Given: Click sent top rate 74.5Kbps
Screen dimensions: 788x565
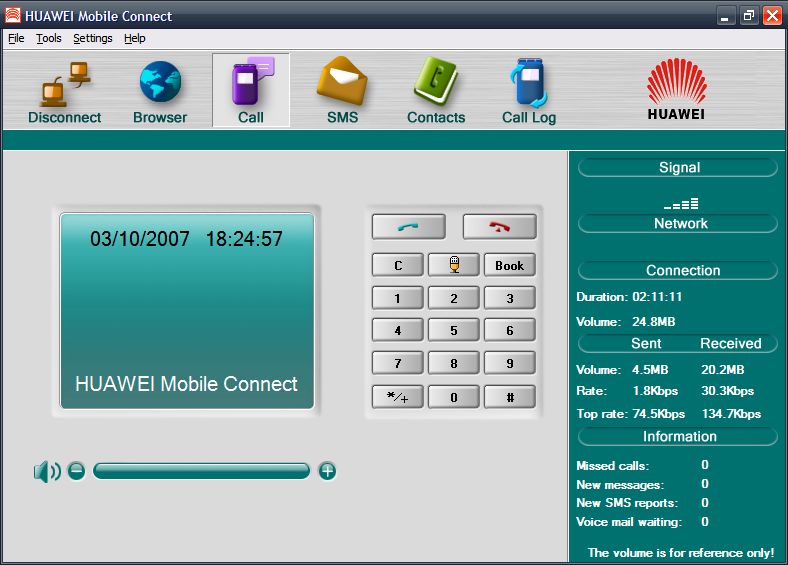Looking at the screenshot, I should coord(658,414).
